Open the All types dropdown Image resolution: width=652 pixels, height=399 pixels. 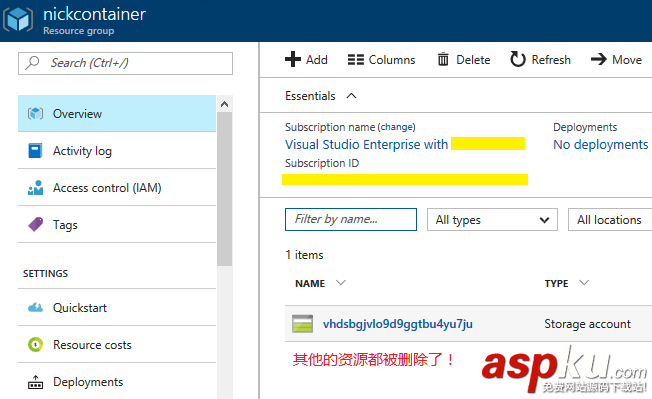point(492,219)
